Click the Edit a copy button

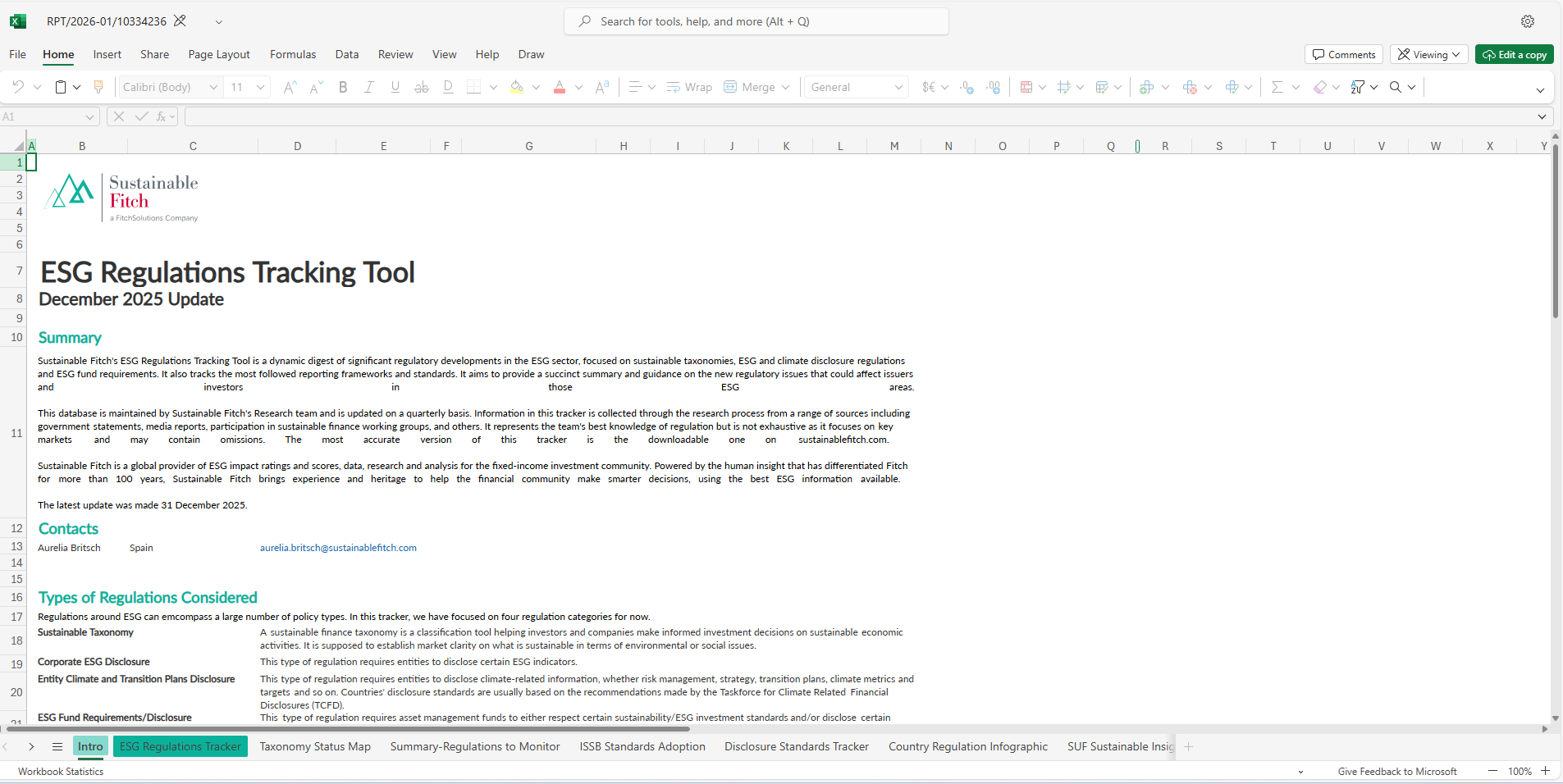1514,54
